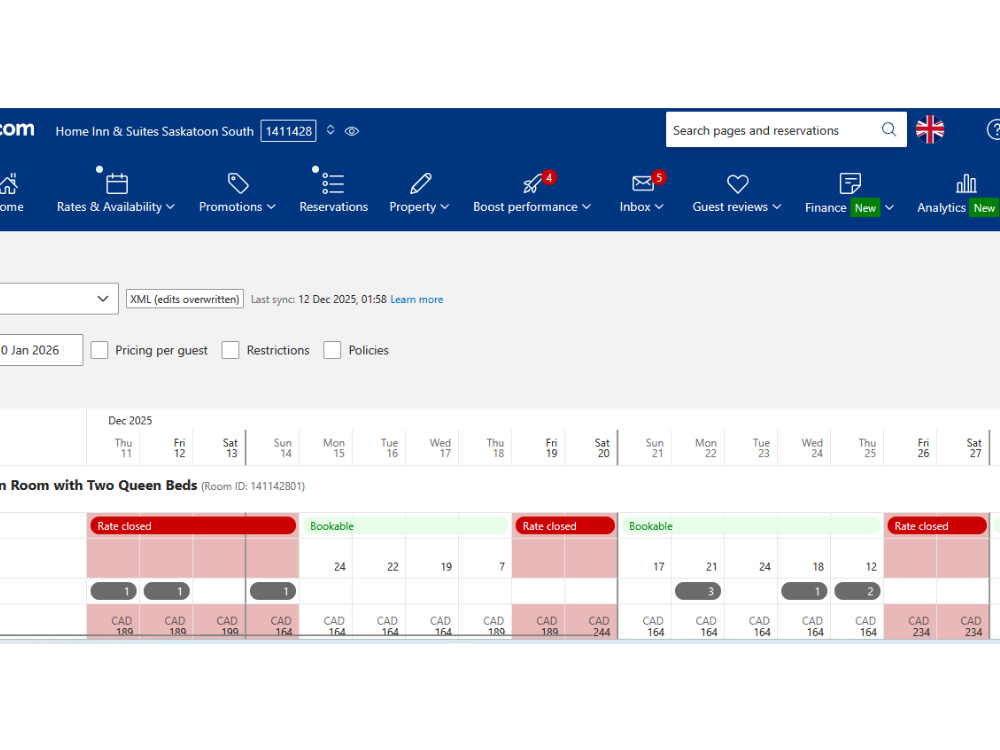Image resolution: width=1000 pixels, height=750 pixels.
Task: Click the Wed 17 date column header
Action: (x=441, y=448)
